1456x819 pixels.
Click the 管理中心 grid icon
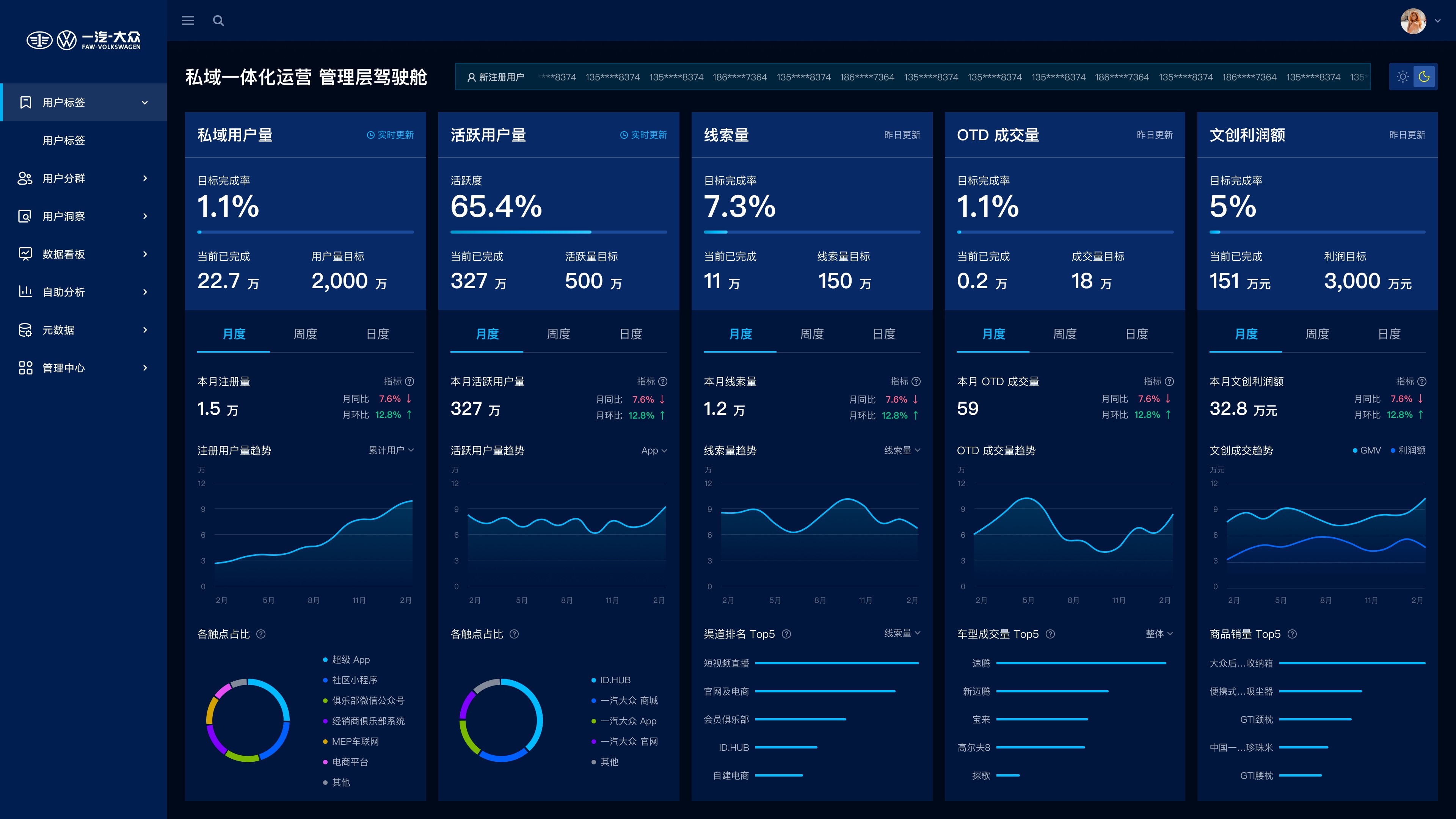coord(25,368)
